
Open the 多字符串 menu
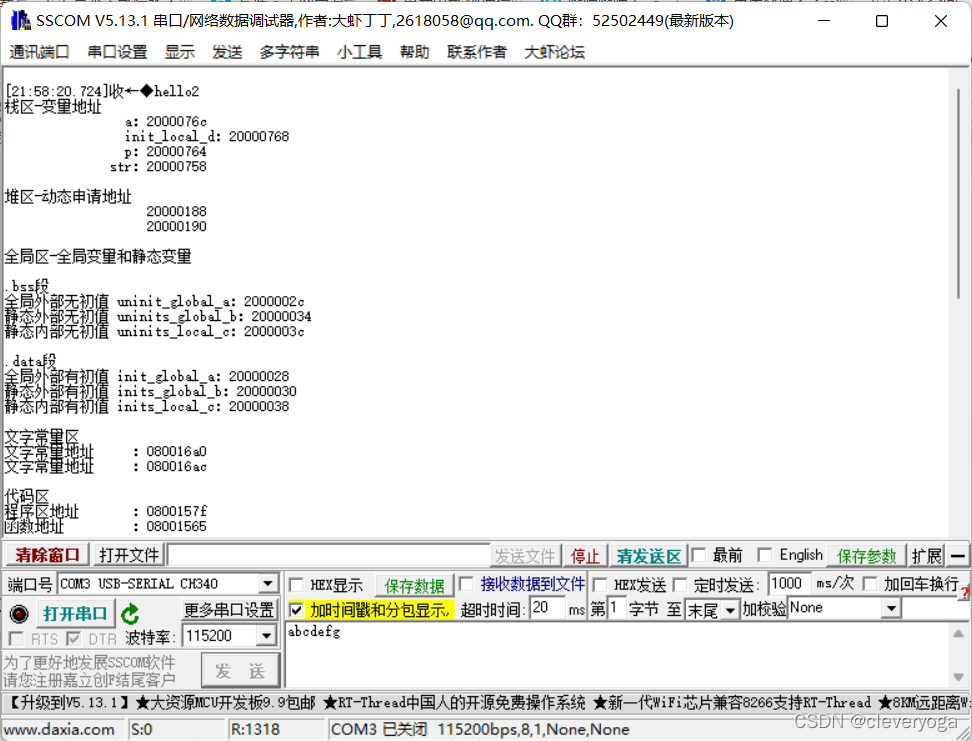pyautogui.click(x=287, y=52)
